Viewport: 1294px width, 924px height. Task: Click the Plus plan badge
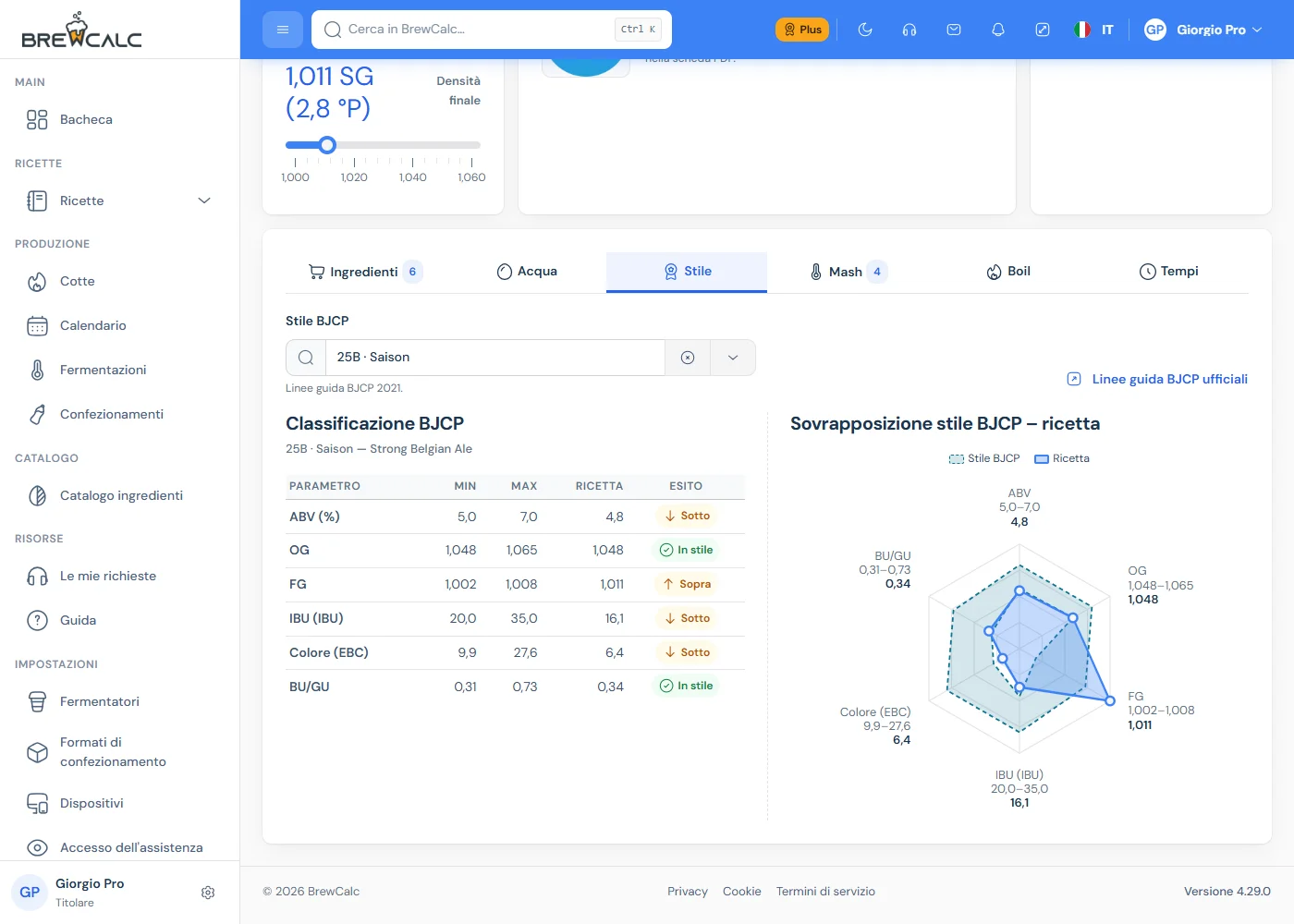(802, 30)
